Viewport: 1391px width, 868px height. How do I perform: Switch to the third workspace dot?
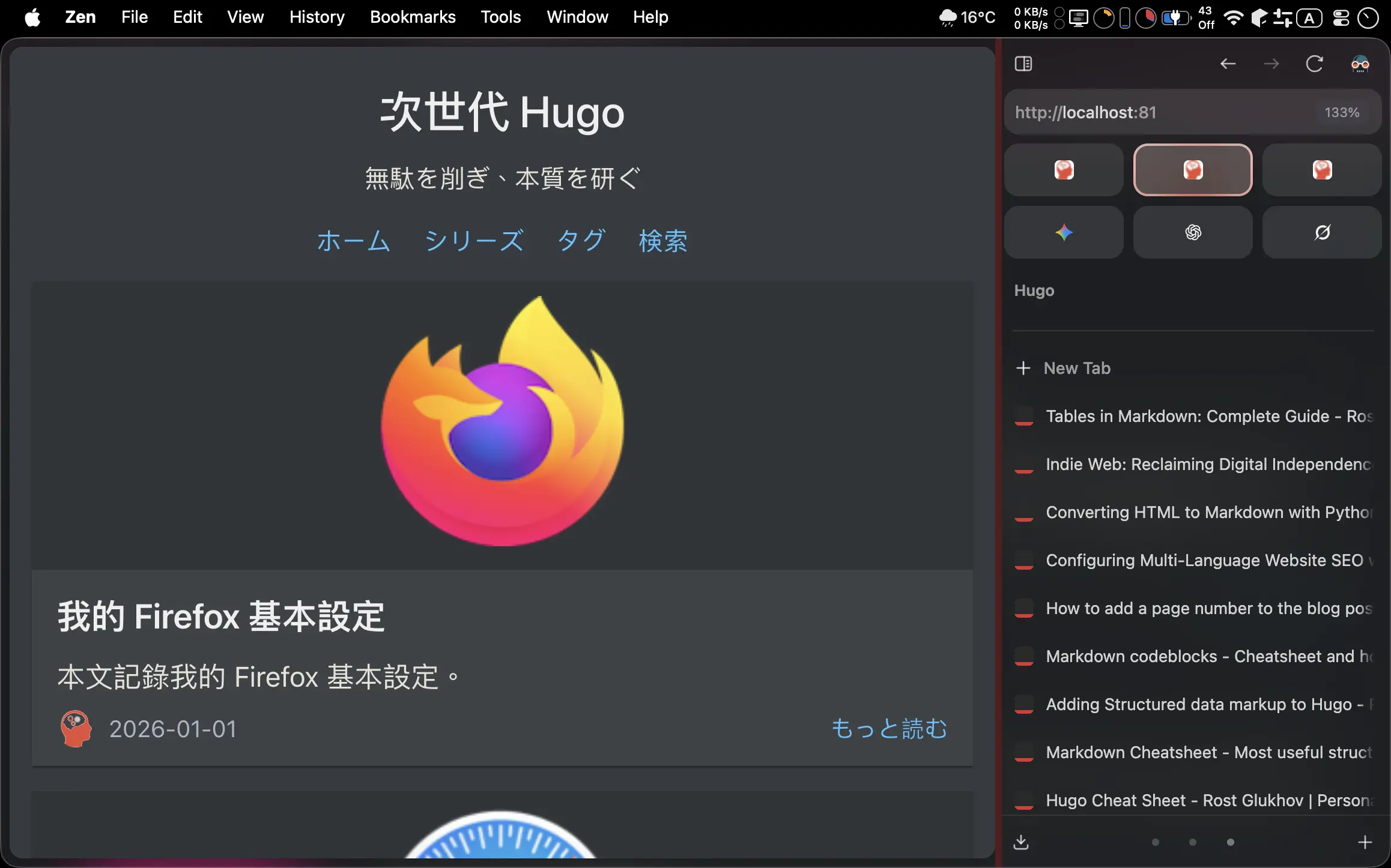pos(1231,842)
